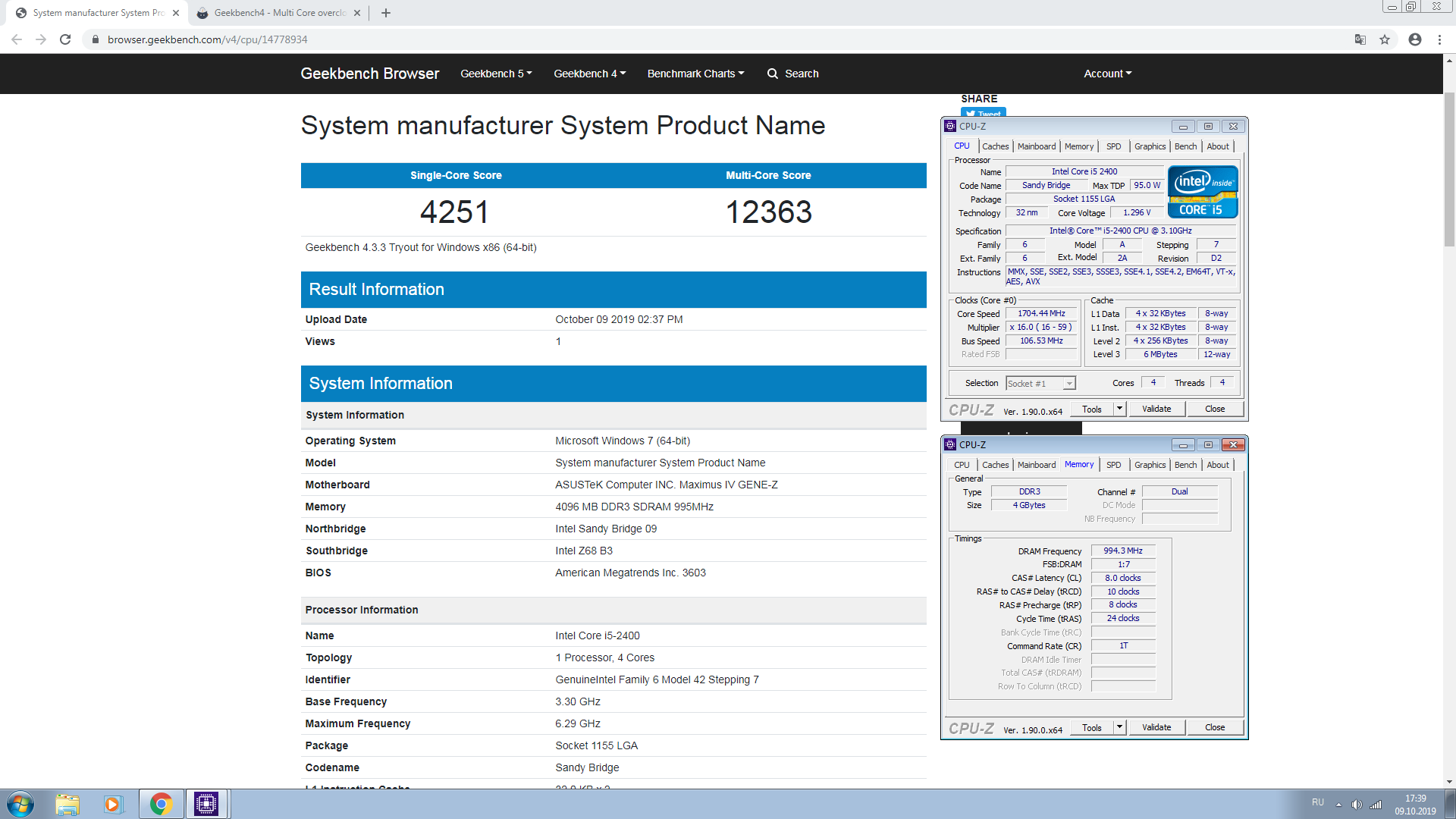Open Bench tab in upper CPU-Z window
Viewport: 1456px width, 819px height.
1185,146
